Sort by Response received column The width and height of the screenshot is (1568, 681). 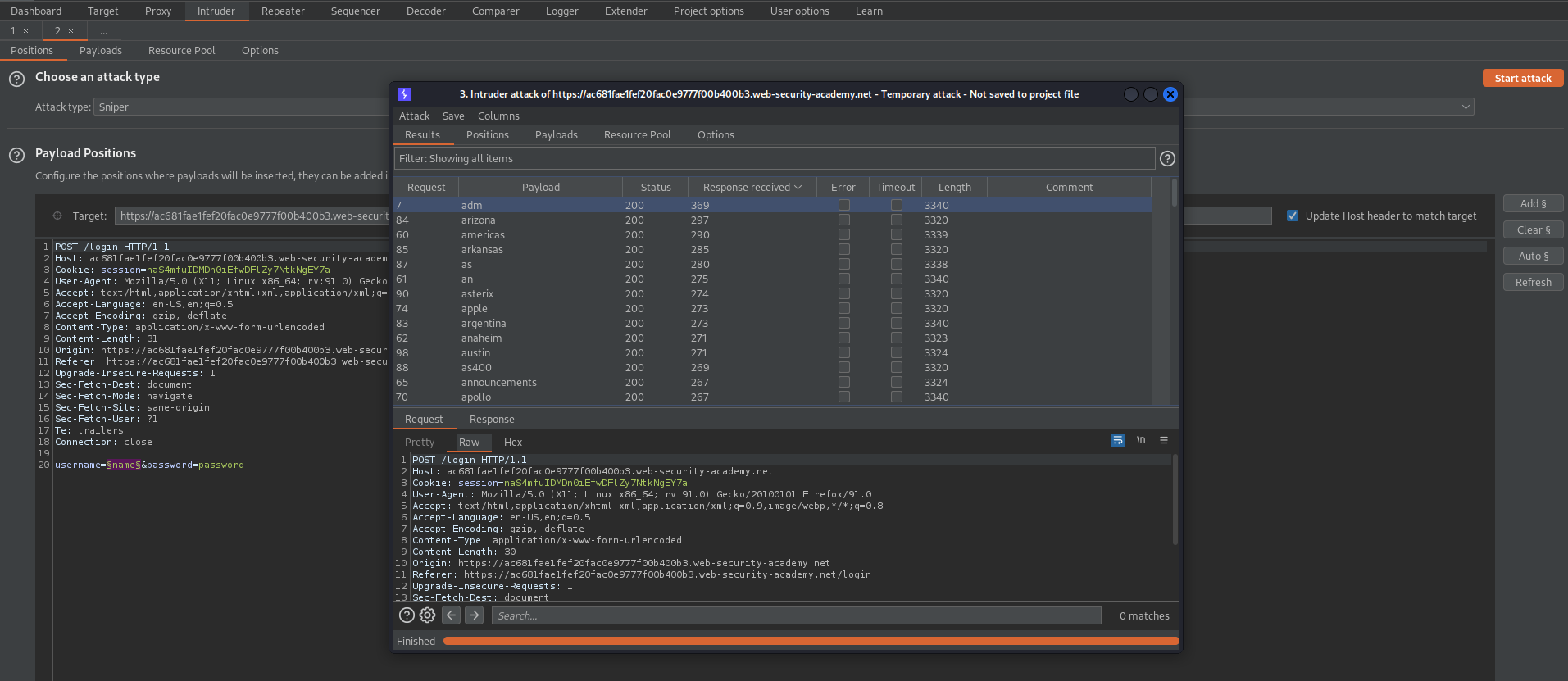coord(752,187)
